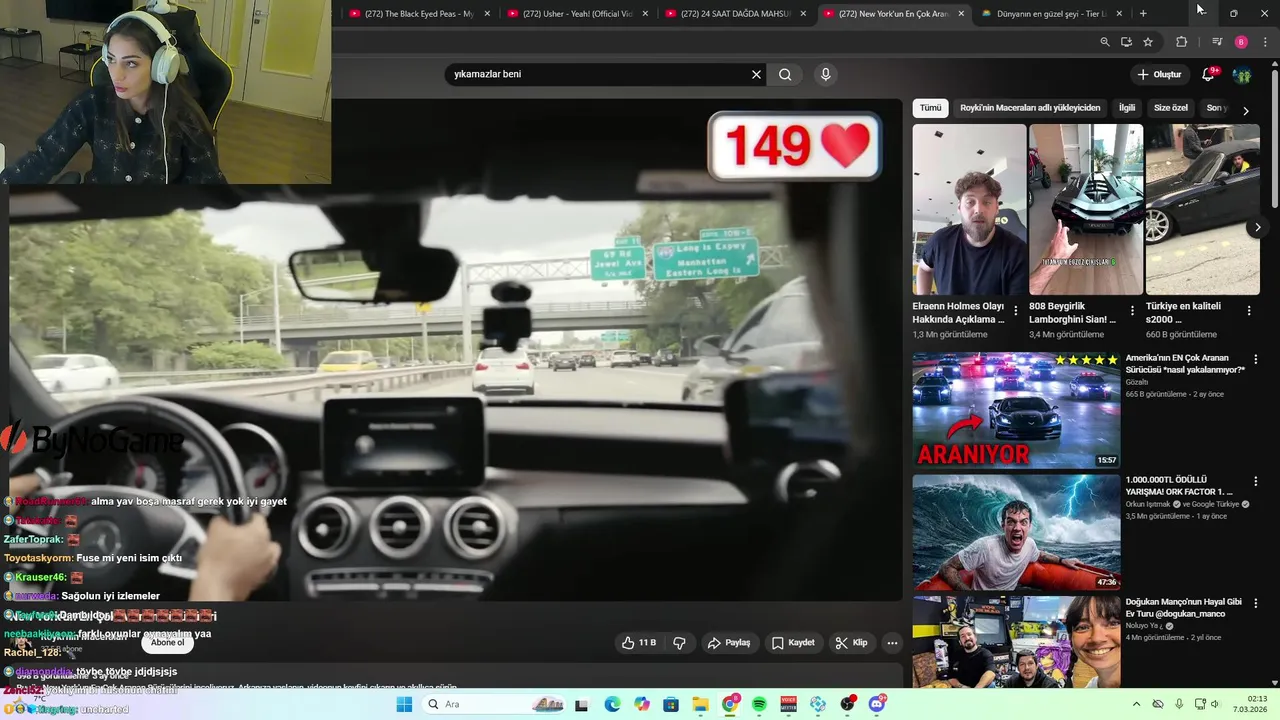Screen dimensions: 1280x720
Task: Like the video with 11 B thumbs up
Action: pyautogui.click(x=639, y=643)
